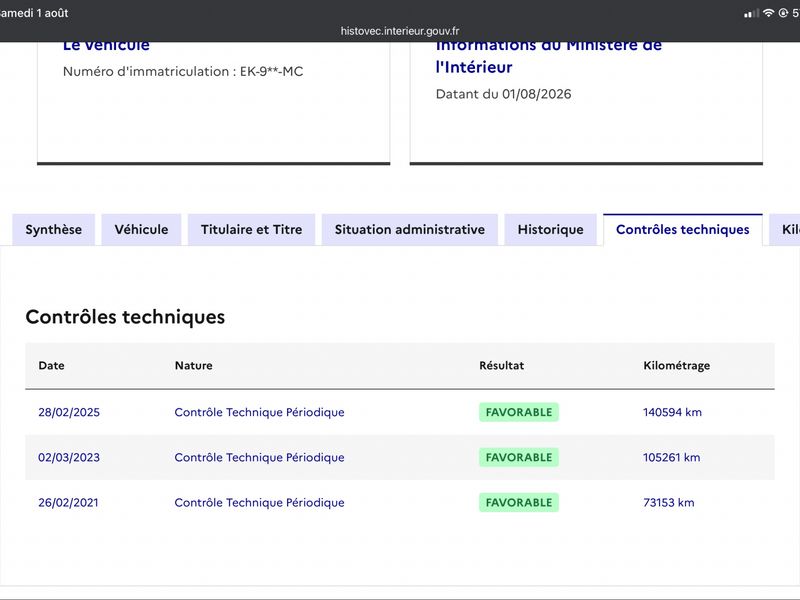Tap the cellular signal icon in status bar
Viewport: 800px width, 600px height.
coord(751,13)
